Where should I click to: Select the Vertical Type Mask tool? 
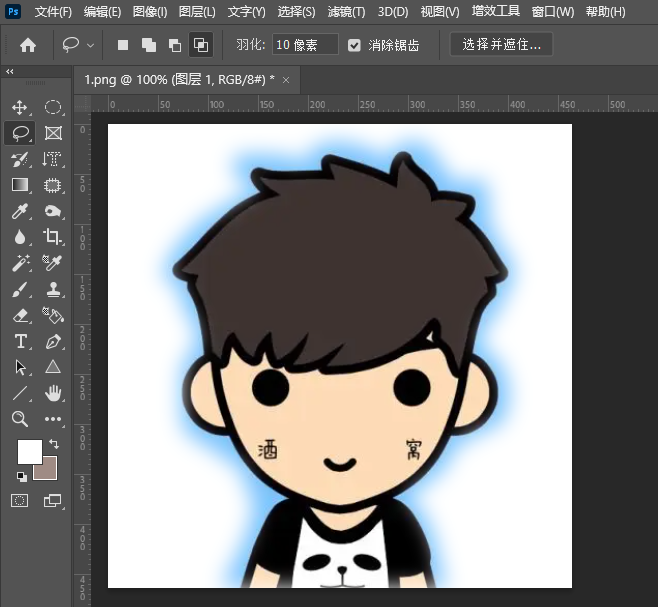[53, 160]
